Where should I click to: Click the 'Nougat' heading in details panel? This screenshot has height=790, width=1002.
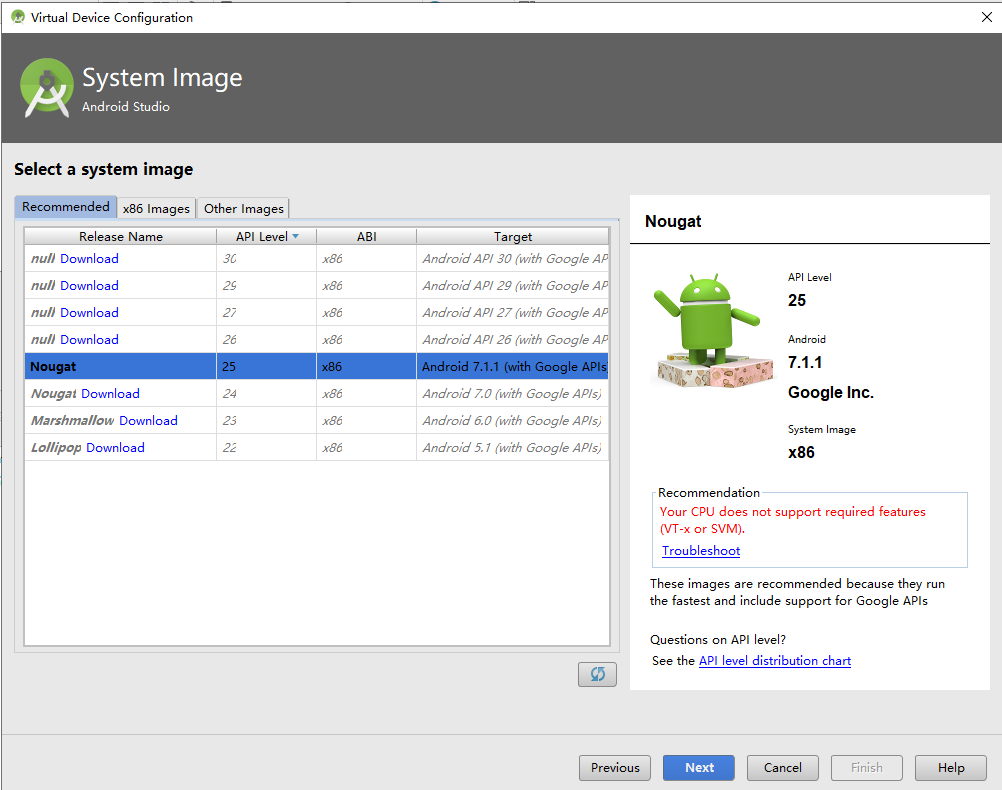673,221
